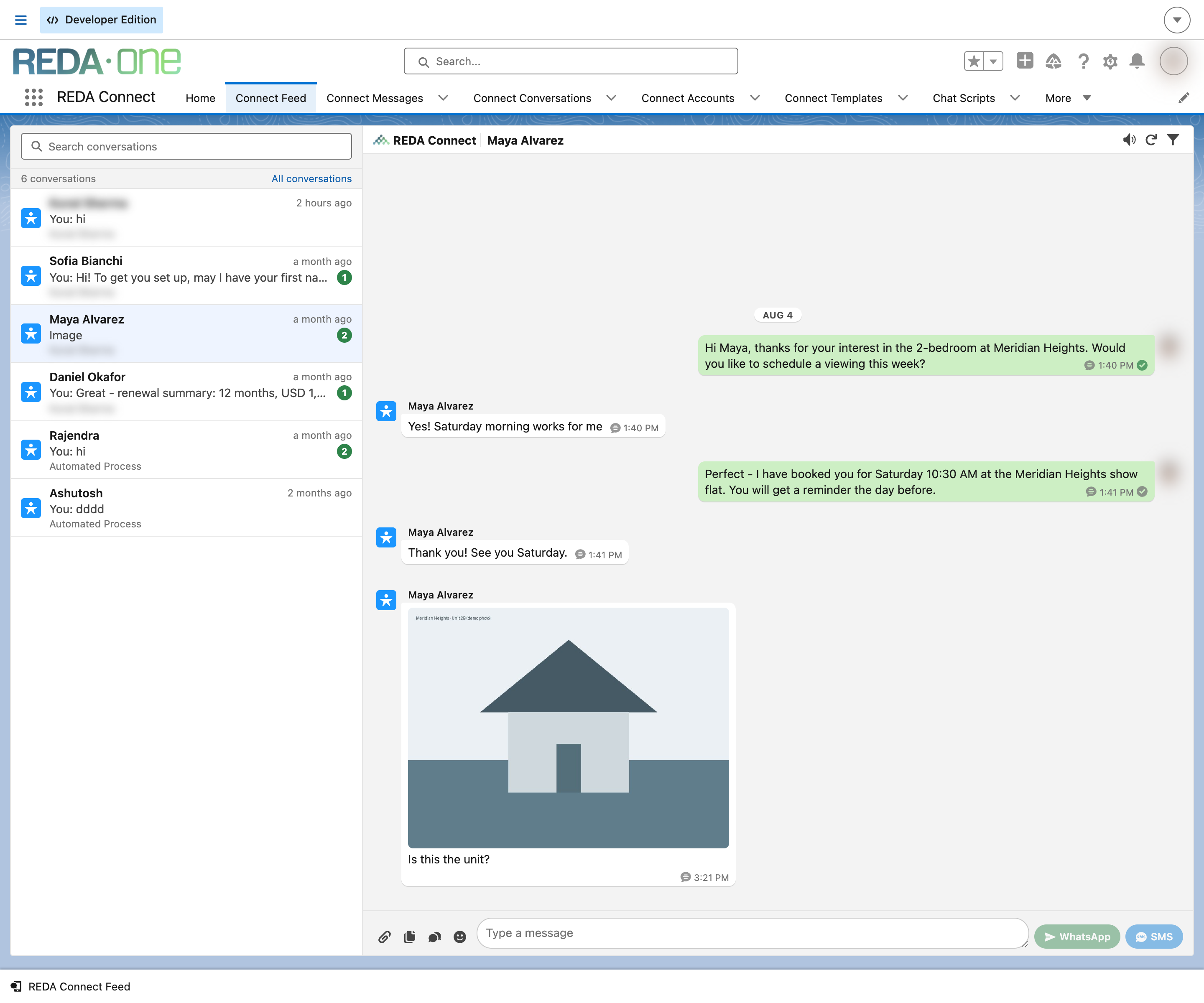This screenshot has width=1204, height=1003.
Task: Click the paperclip attach file icon
Action: tap(385, 937)
